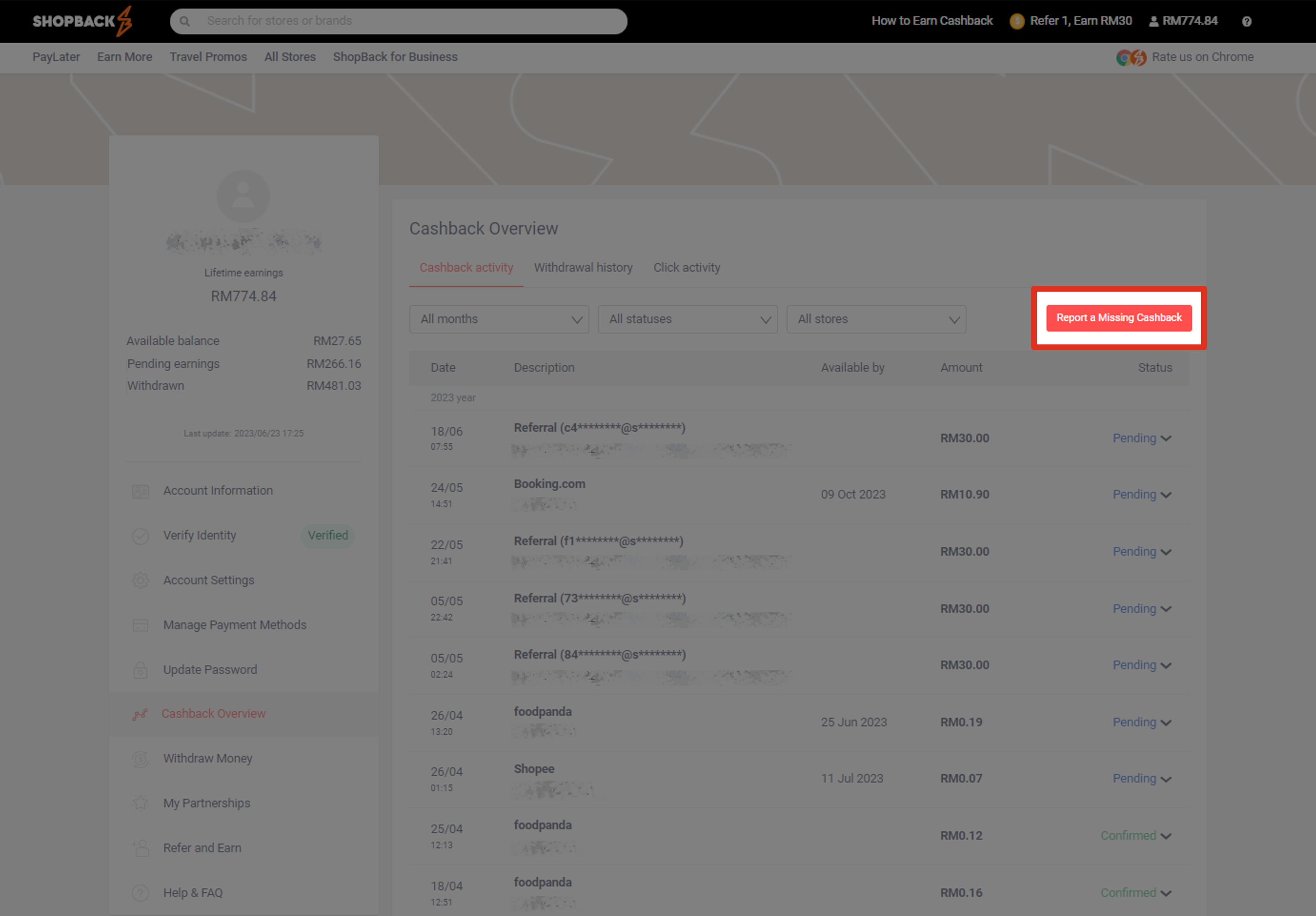Expand the 18/06 Referral Pending row
The width and height of the screenshot is (1316, 916).
coord(1166,438)
